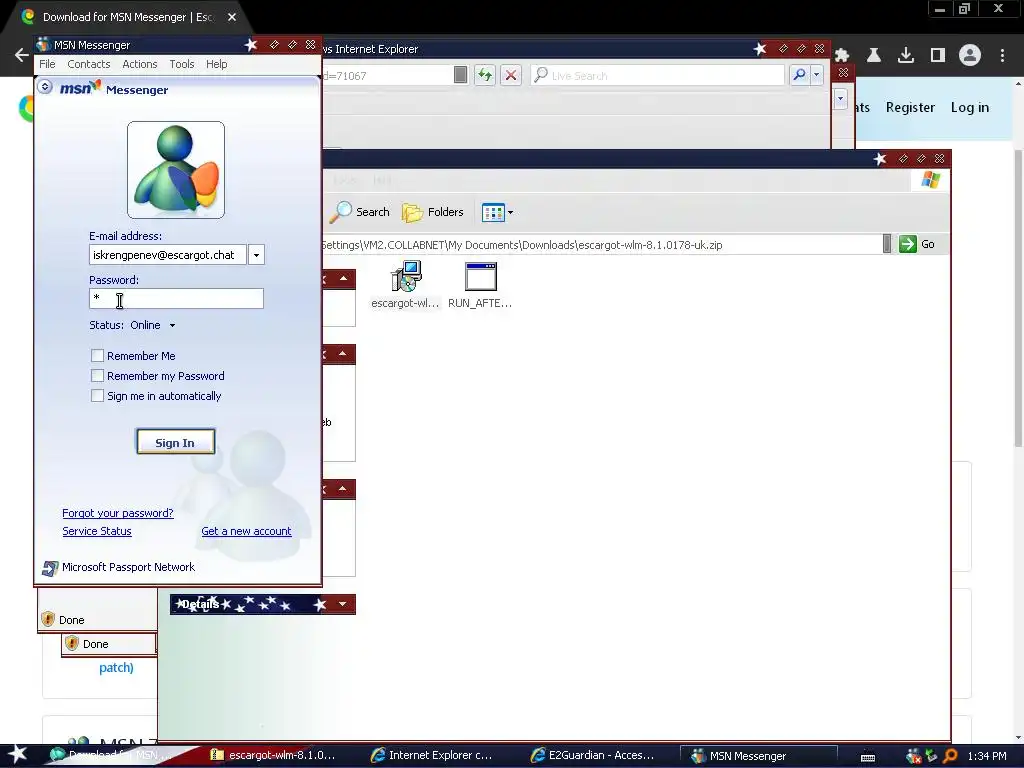Enable Sign me in automatically checkbox
The image size is (1024, 768).
(97, 396)
